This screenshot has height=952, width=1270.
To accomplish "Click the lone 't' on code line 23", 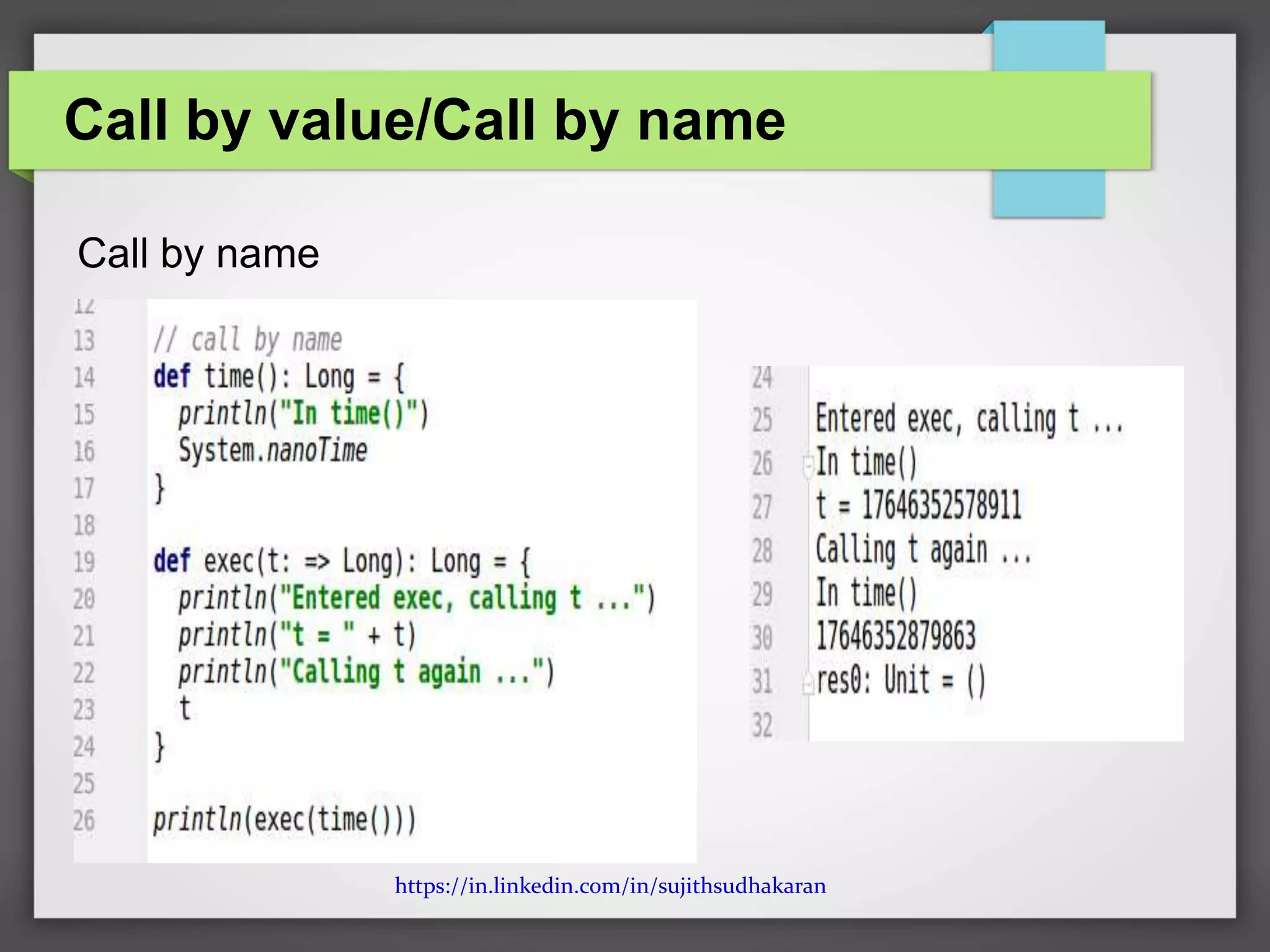I will pyautogui.click(x=184, y=708).
